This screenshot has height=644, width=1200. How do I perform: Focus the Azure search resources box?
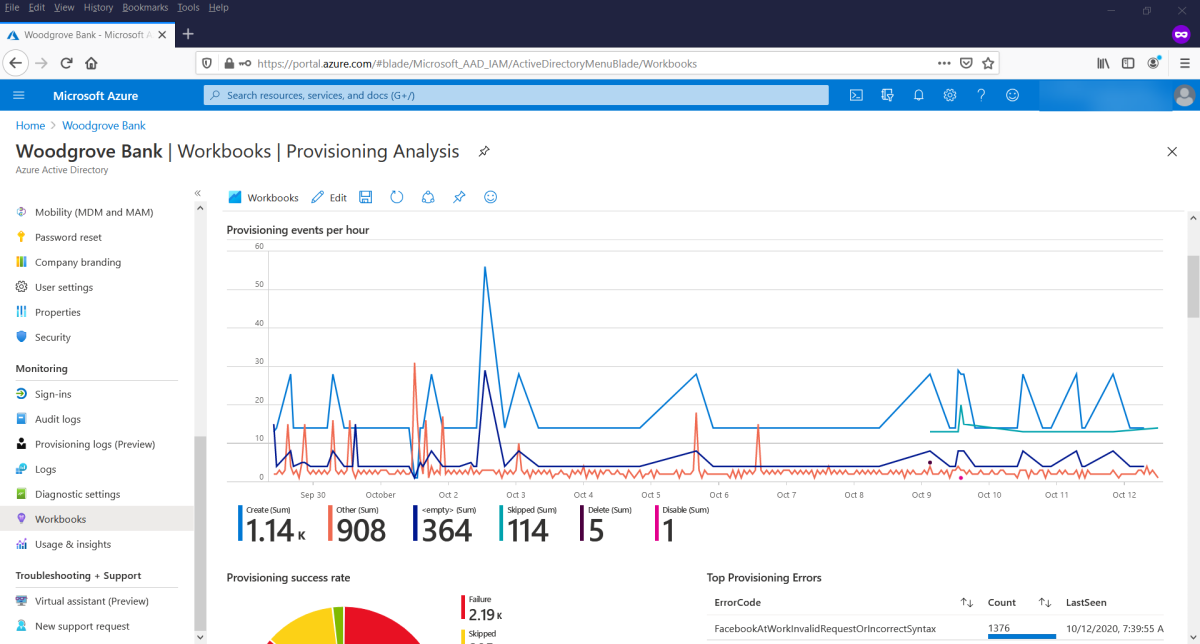coord(516,96)
